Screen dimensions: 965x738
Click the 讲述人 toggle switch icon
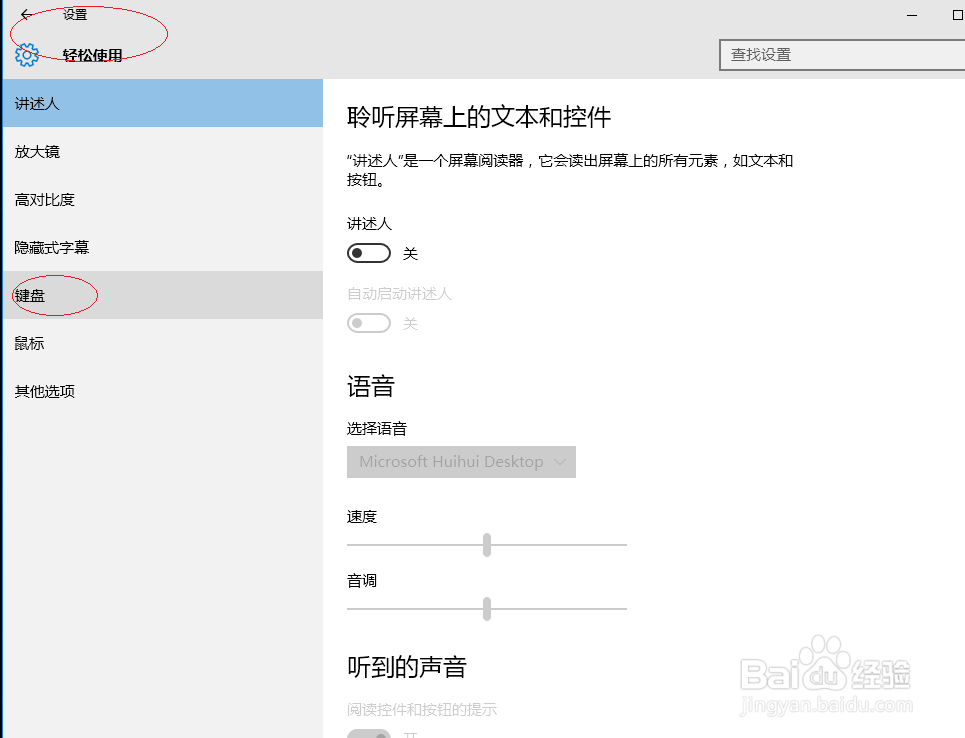[x=369, y=253]
